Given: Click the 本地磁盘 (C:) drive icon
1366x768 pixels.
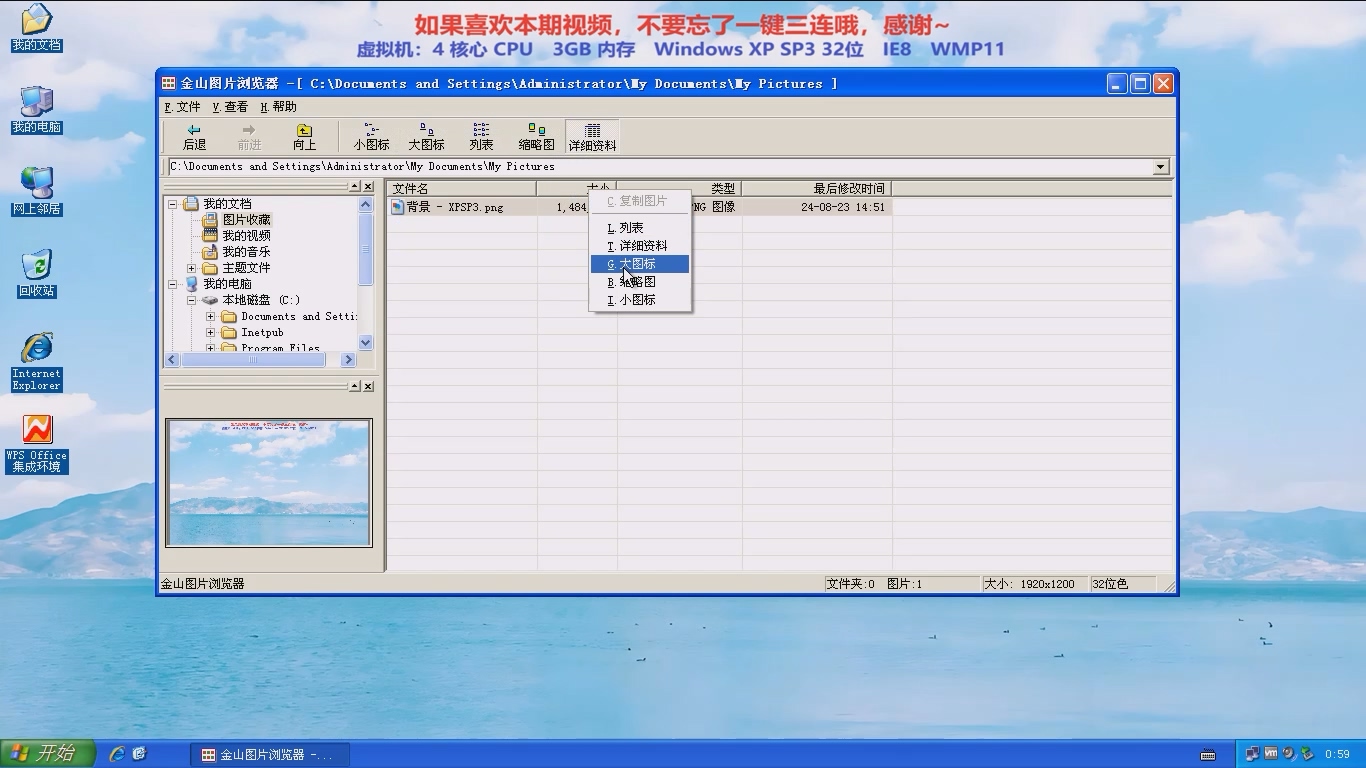Looking at the screenshot, I should pos(210,300).
